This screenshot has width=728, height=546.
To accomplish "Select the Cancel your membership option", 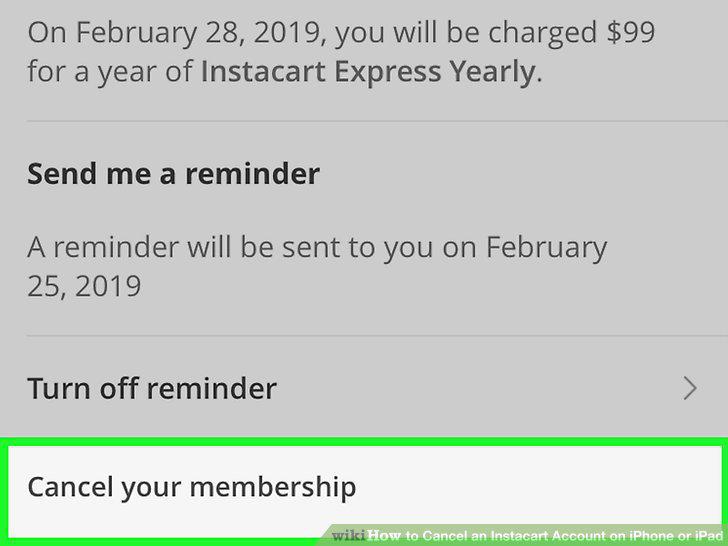I will [364, 489].
